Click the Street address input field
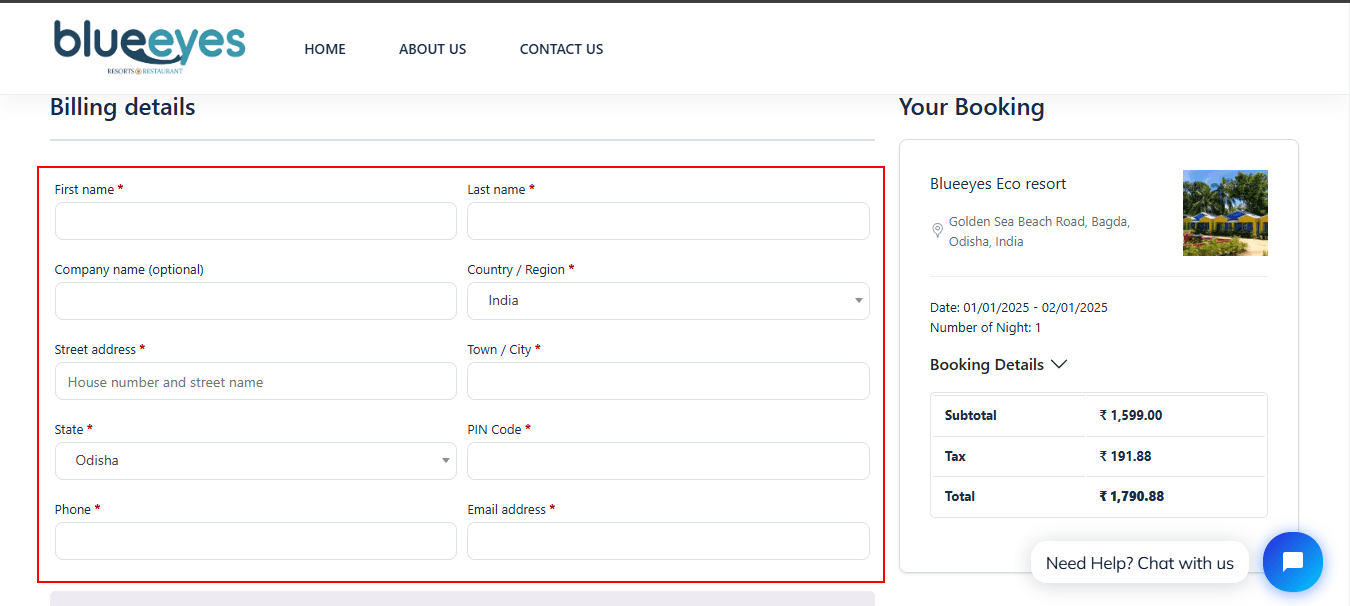 (x=255, y=381)
